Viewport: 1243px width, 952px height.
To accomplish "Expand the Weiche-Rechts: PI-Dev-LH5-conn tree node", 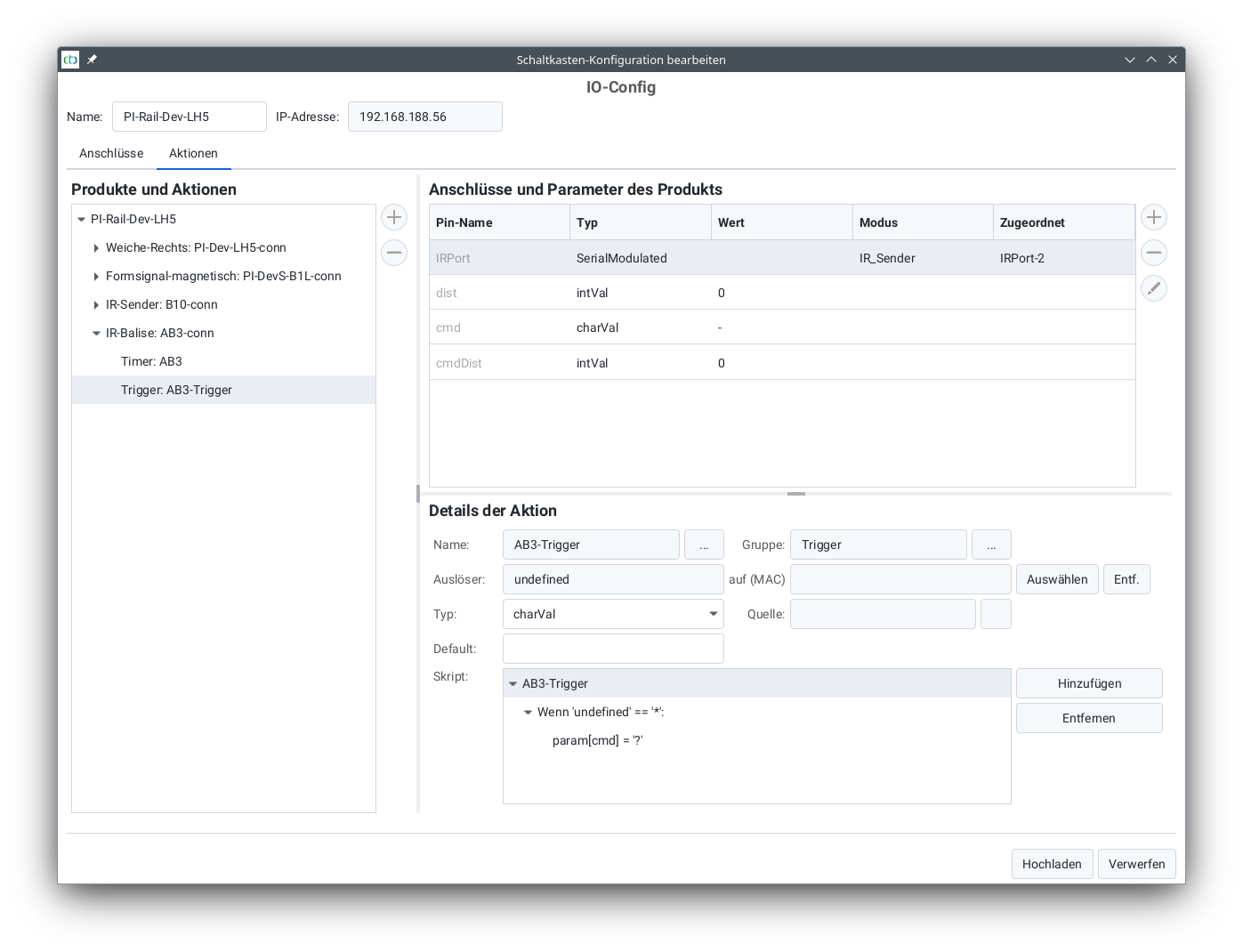I will pyautogui.click(x=96, y=248).
